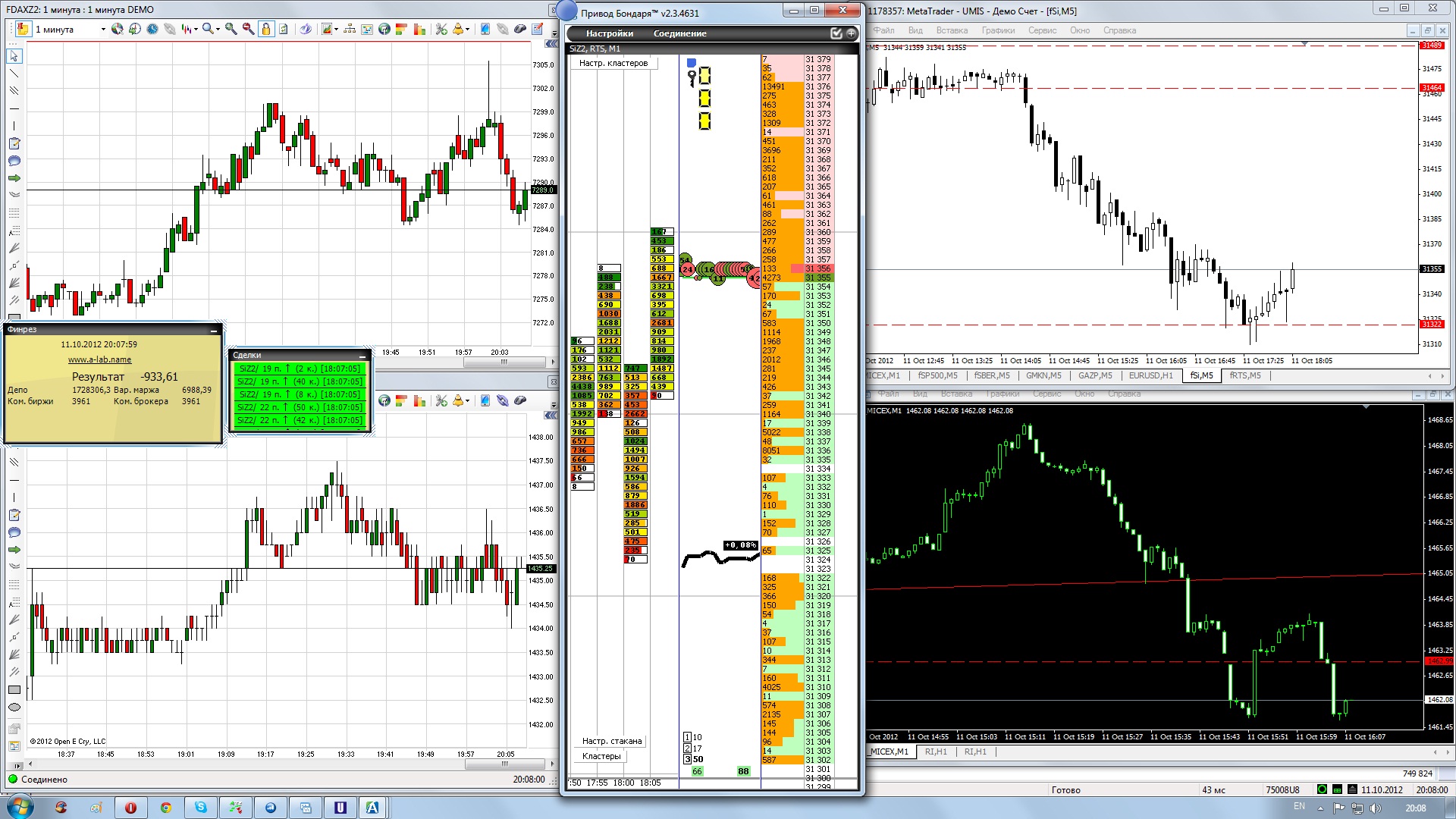This screenshot has width=1456, height=819.
Task: Click the first yellow block in the Привод chart
Action: point(704,76)
